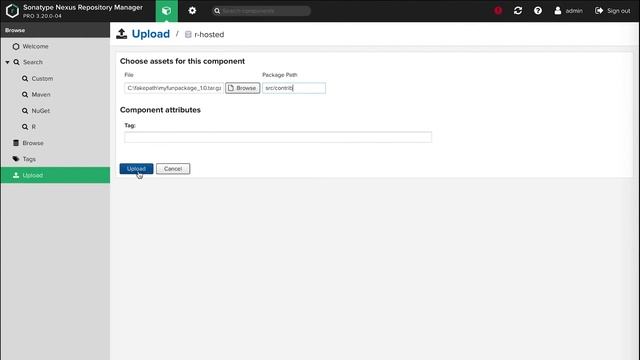This screenshot has width=640, height=360.
Task: Click the blue Upload button
Action: point(136,169)
